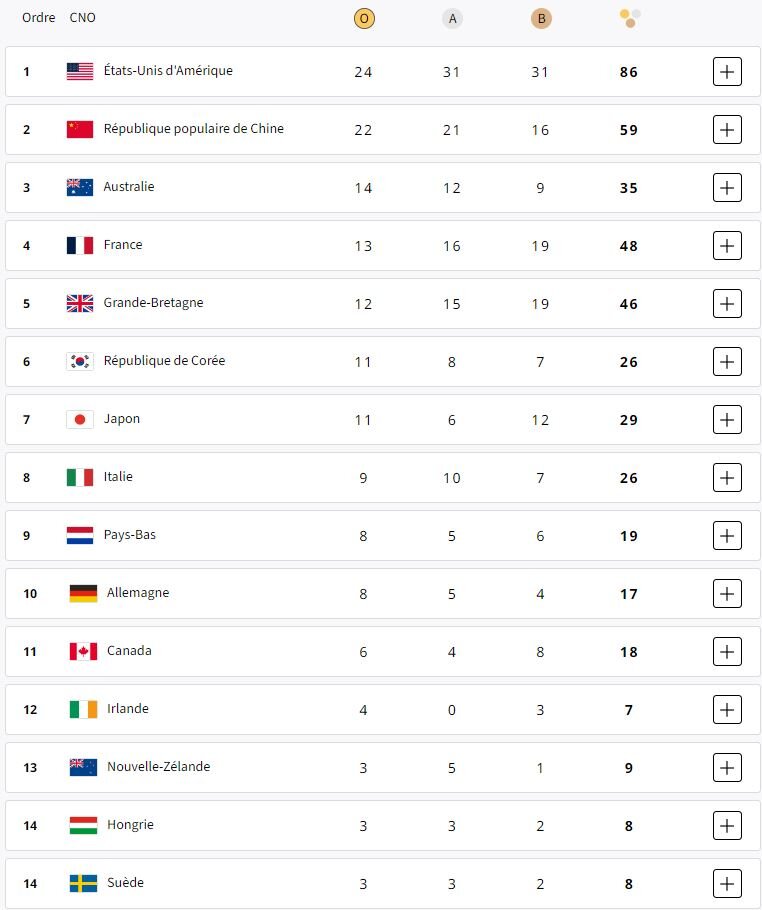The width and height of the screenshot is (762, 910).
Task: Click the Japon flag icon
Action: click(x=80, y=419)
